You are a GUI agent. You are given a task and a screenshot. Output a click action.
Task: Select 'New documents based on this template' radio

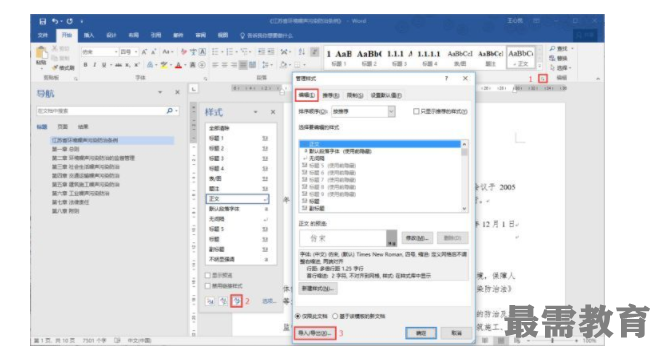pos(335,316)
